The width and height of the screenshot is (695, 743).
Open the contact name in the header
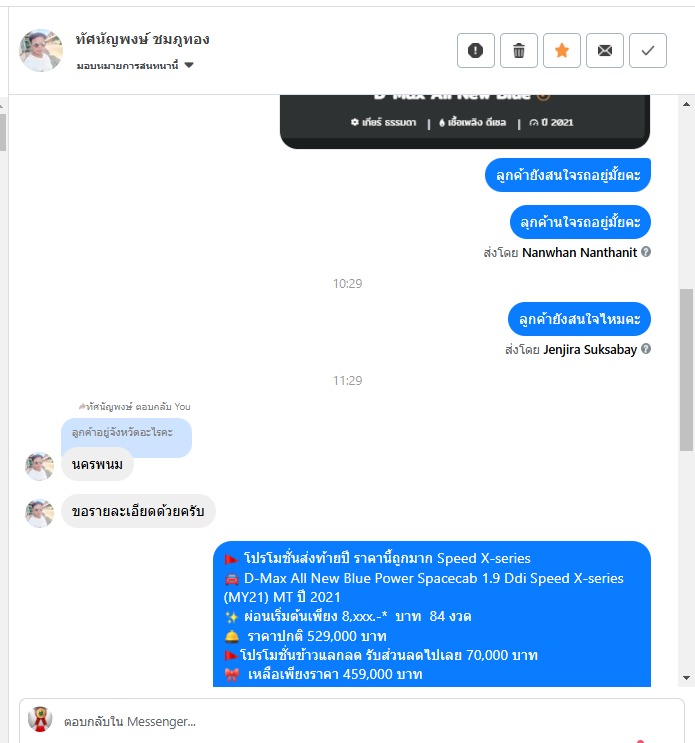142,39
